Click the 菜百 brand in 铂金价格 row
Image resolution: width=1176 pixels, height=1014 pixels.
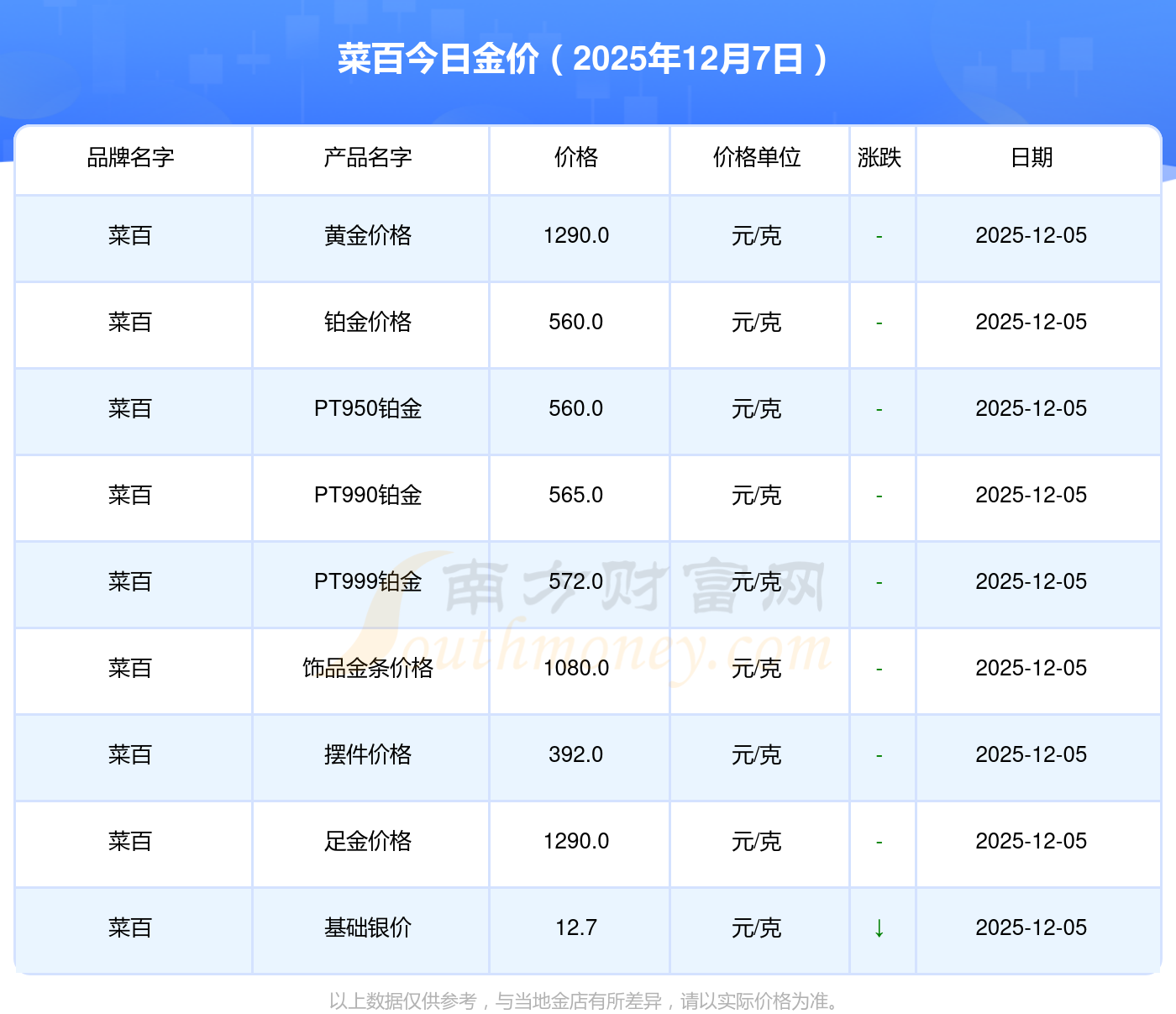130,322
